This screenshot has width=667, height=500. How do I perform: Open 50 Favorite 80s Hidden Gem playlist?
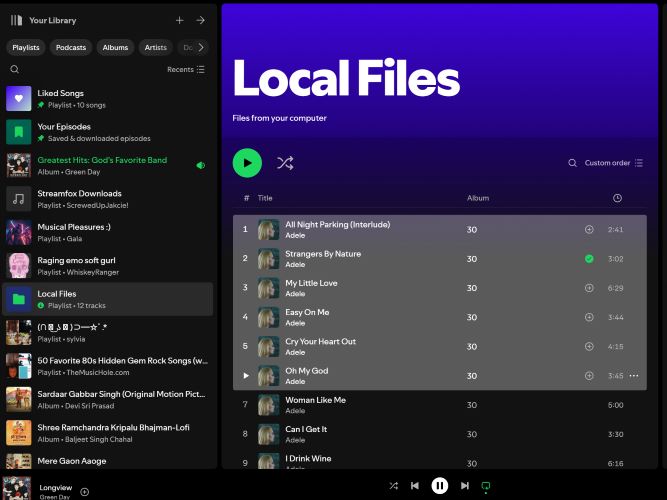tap(108, 366)
